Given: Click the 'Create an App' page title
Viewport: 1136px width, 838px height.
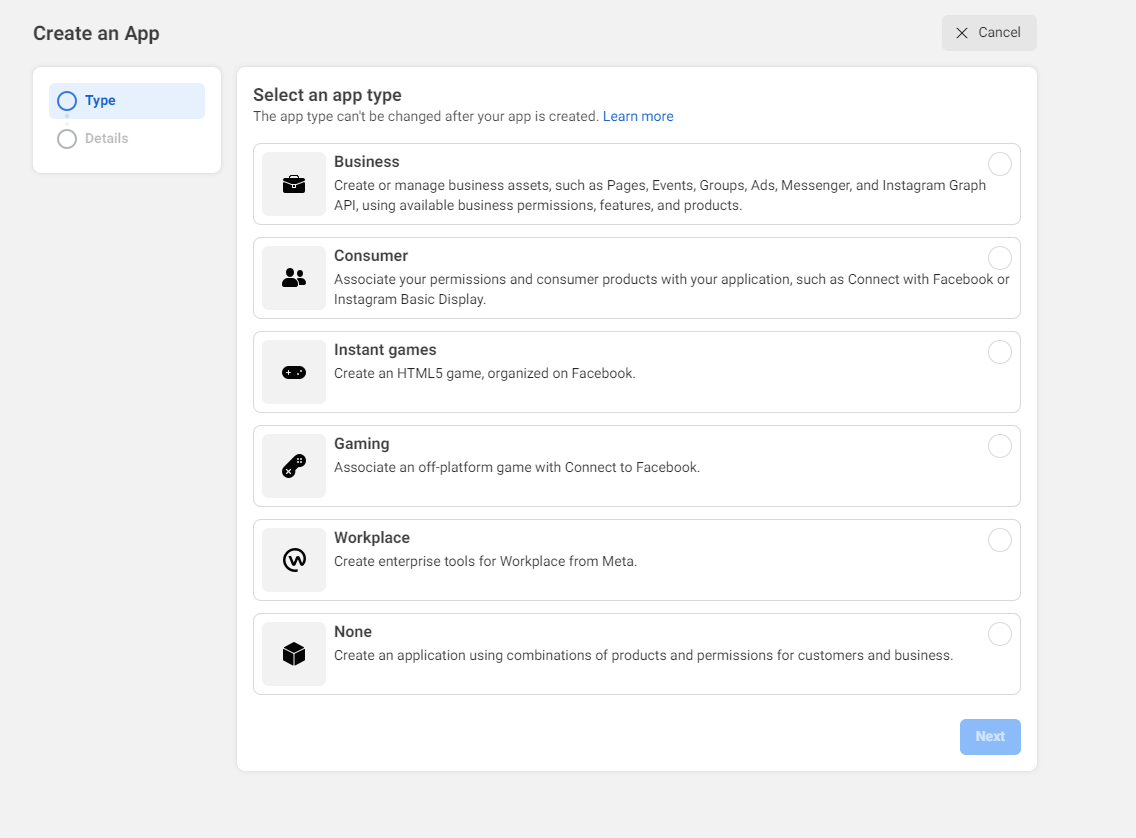Looking at the screenshot, I should (x=96, y=33).
